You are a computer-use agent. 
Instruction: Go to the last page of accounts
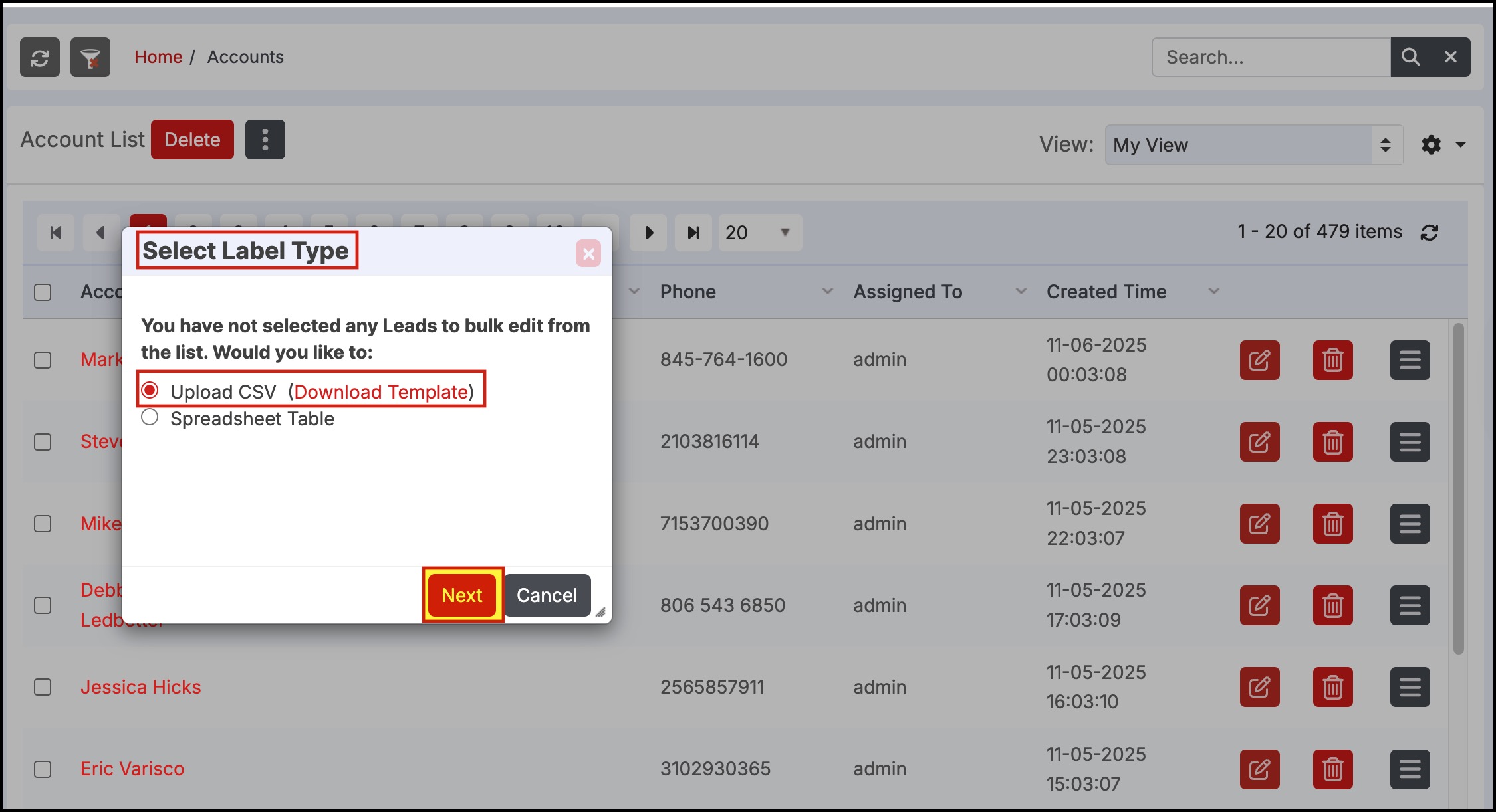pyautogui.click(x=693, y=233)
